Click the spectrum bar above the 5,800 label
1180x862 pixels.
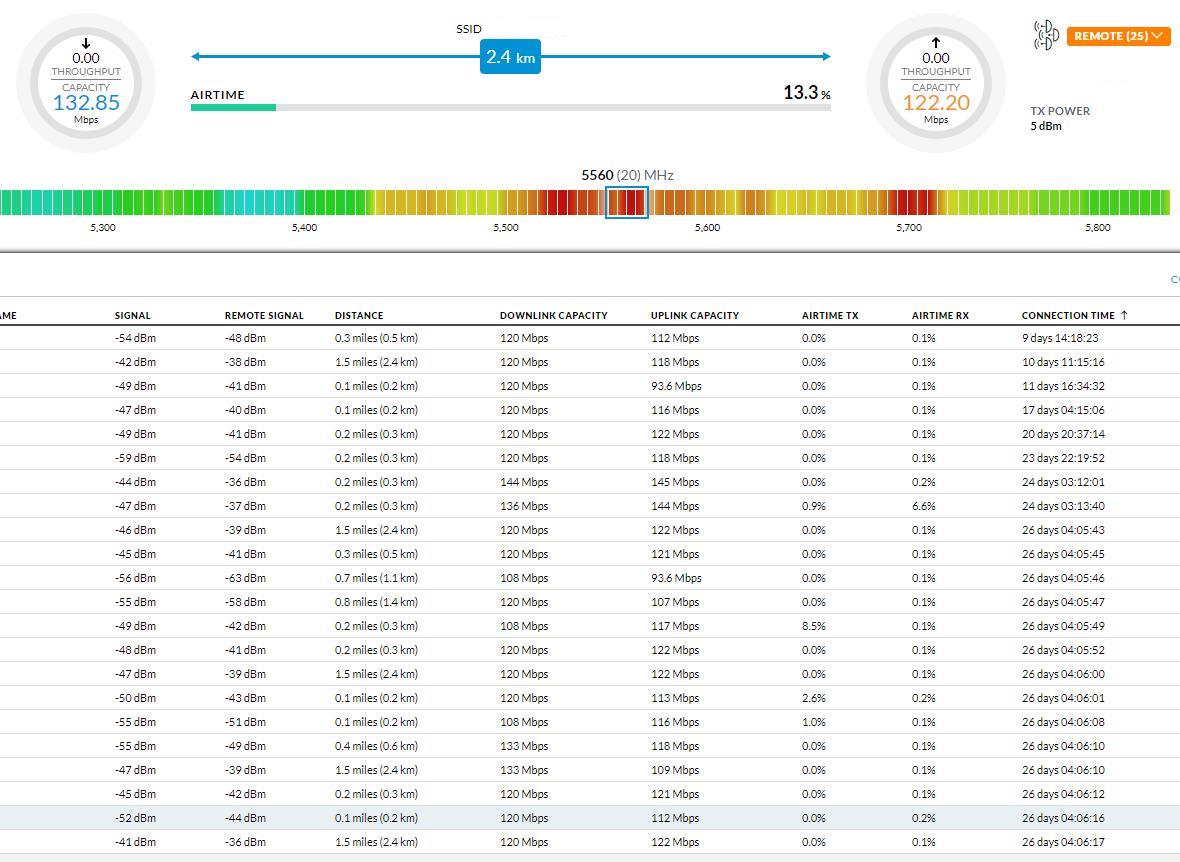pos(1097,202)
